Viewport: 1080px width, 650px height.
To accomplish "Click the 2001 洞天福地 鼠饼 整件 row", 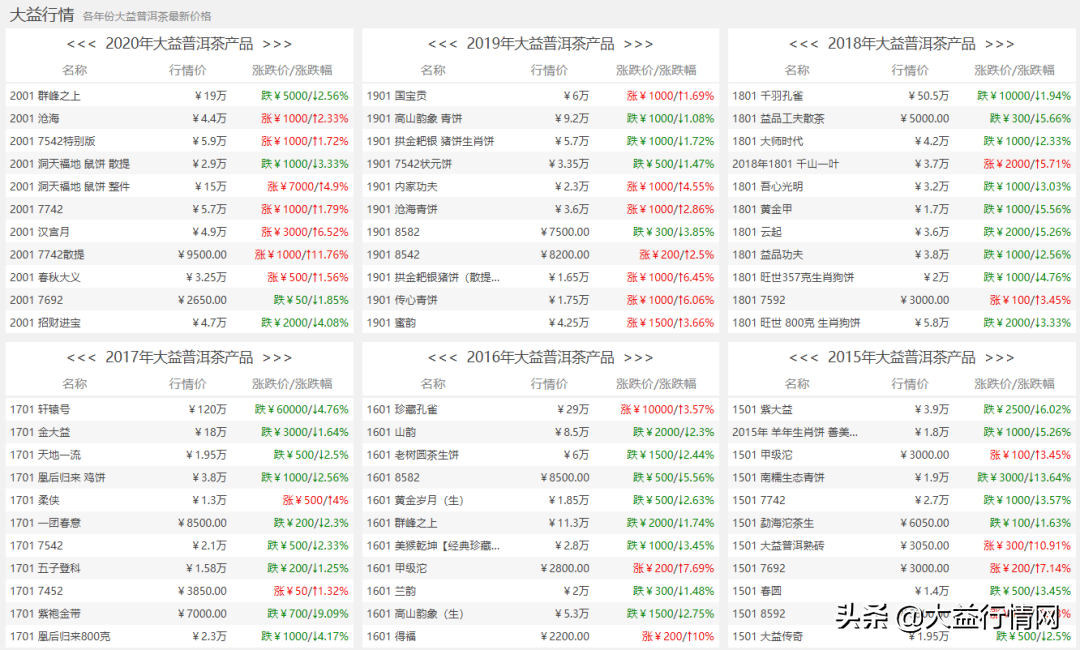I will pos(179,187).
